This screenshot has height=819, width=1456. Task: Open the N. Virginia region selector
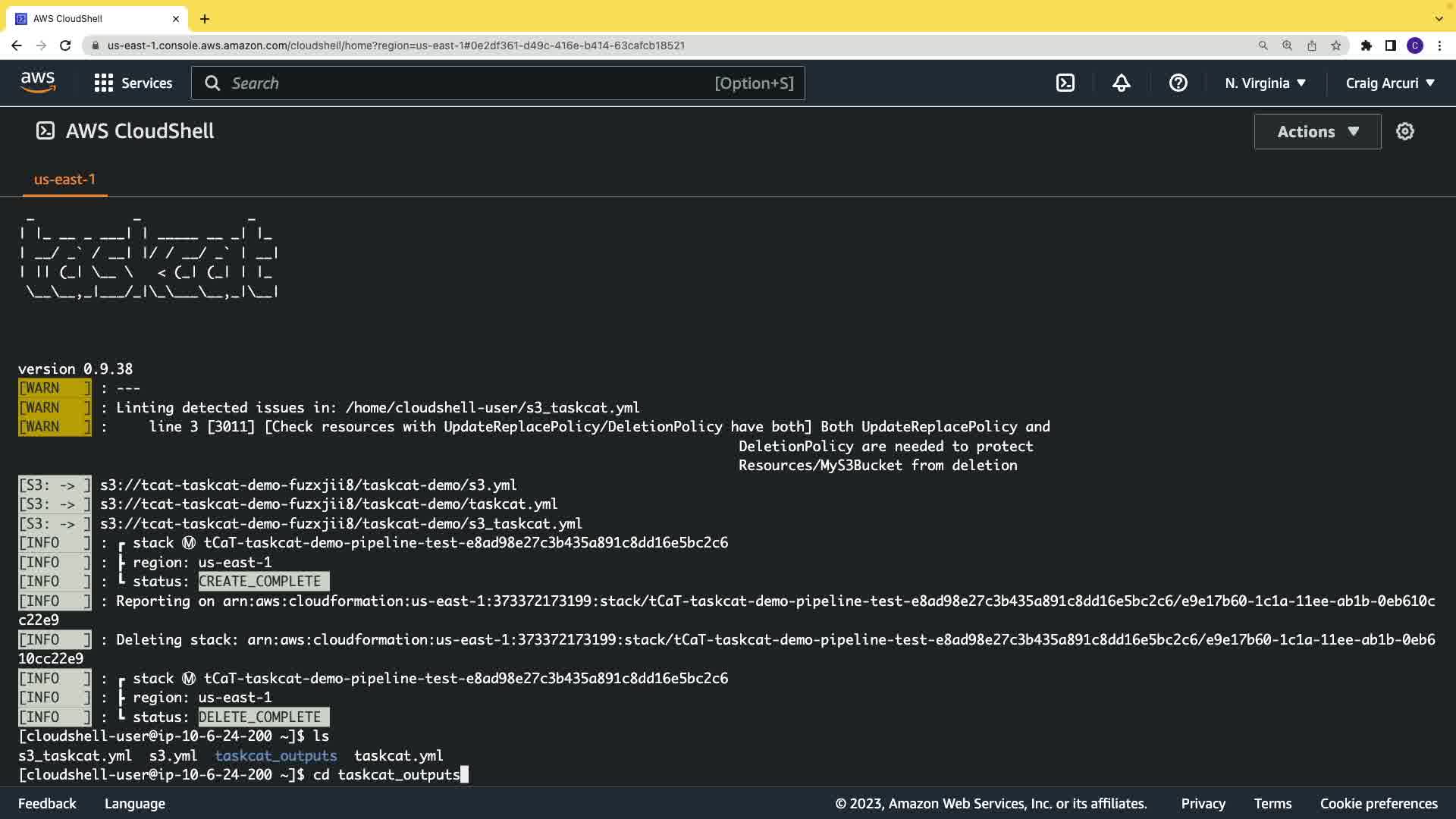(1265, 83)
